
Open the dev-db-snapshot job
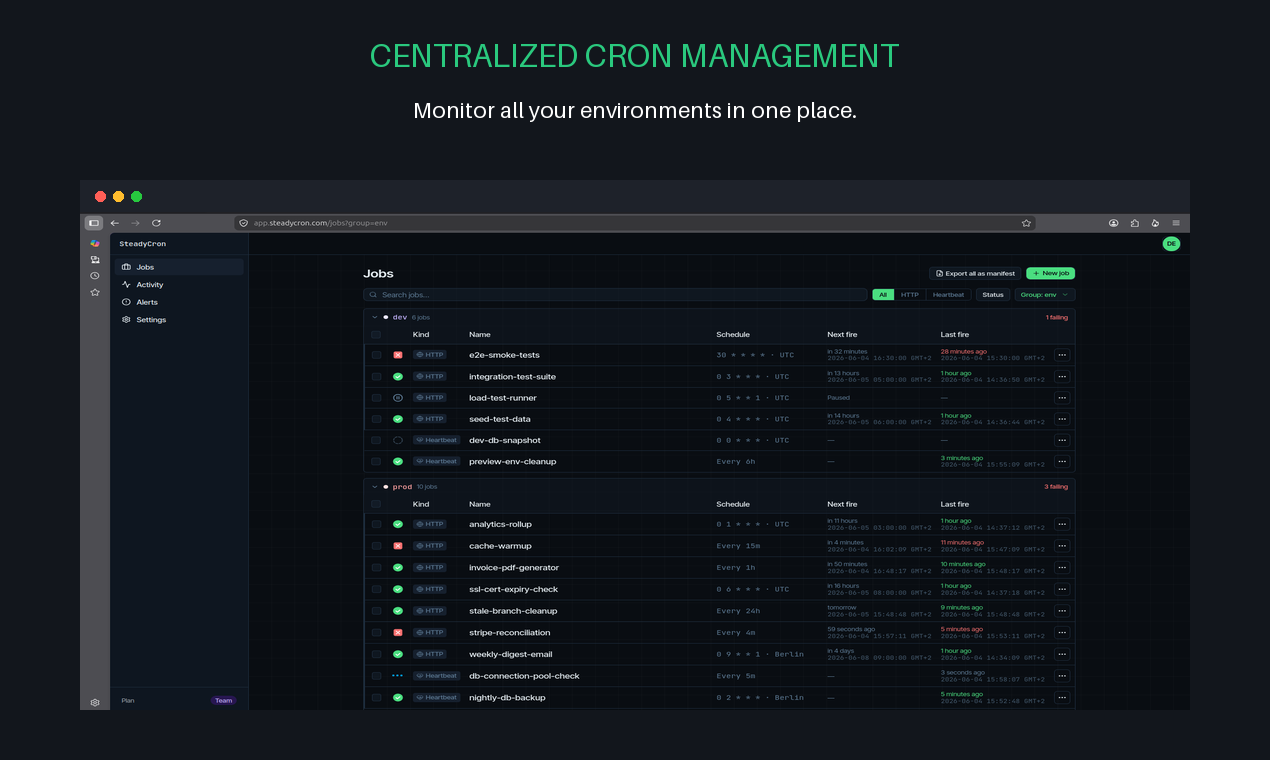click(x=505, y=440)
